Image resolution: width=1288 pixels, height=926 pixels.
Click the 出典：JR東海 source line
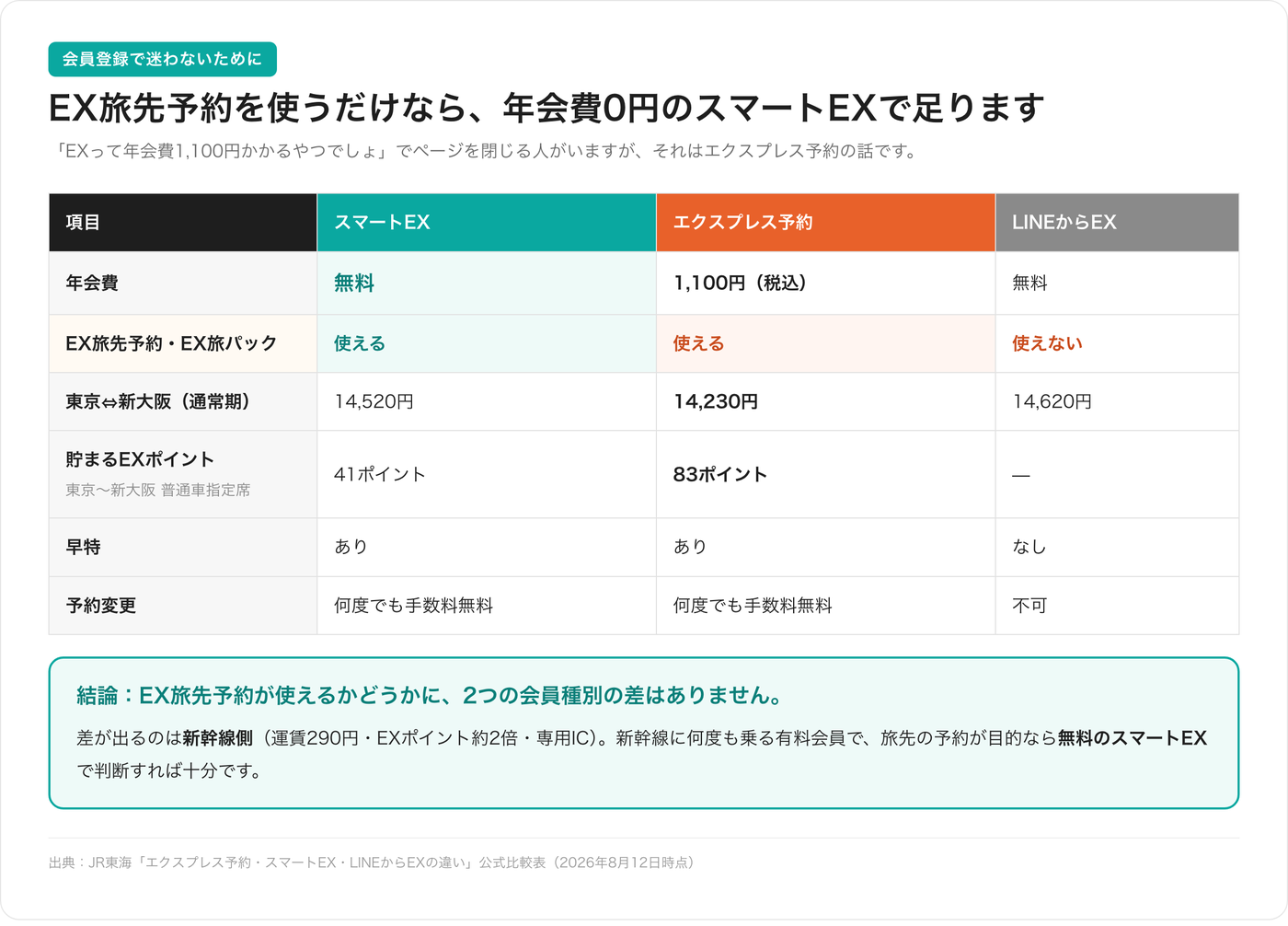(374, 862)
